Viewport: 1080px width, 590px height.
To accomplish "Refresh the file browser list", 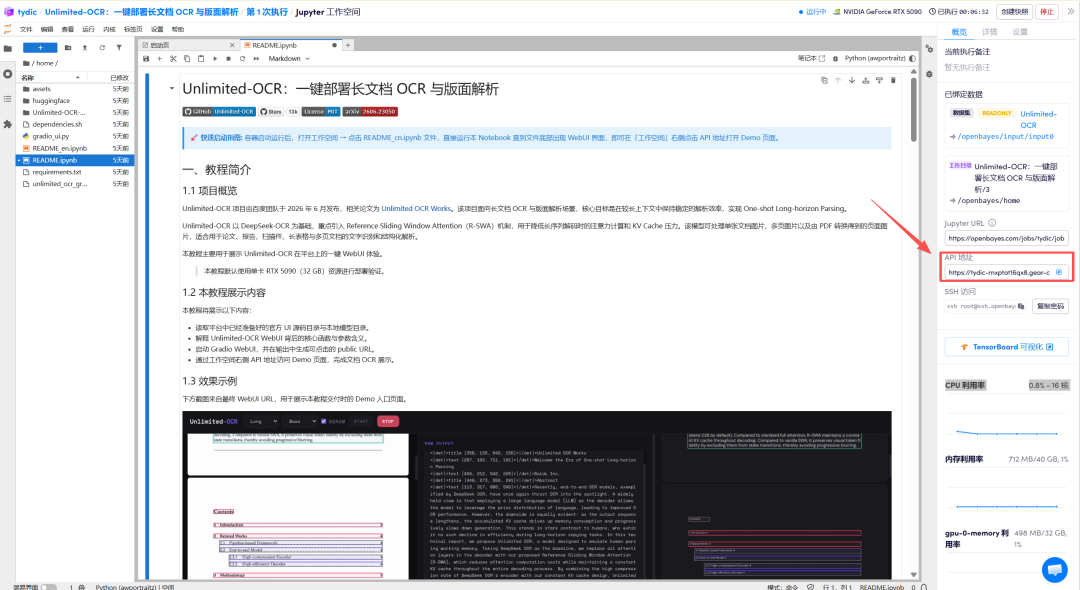I will [102, 48].
